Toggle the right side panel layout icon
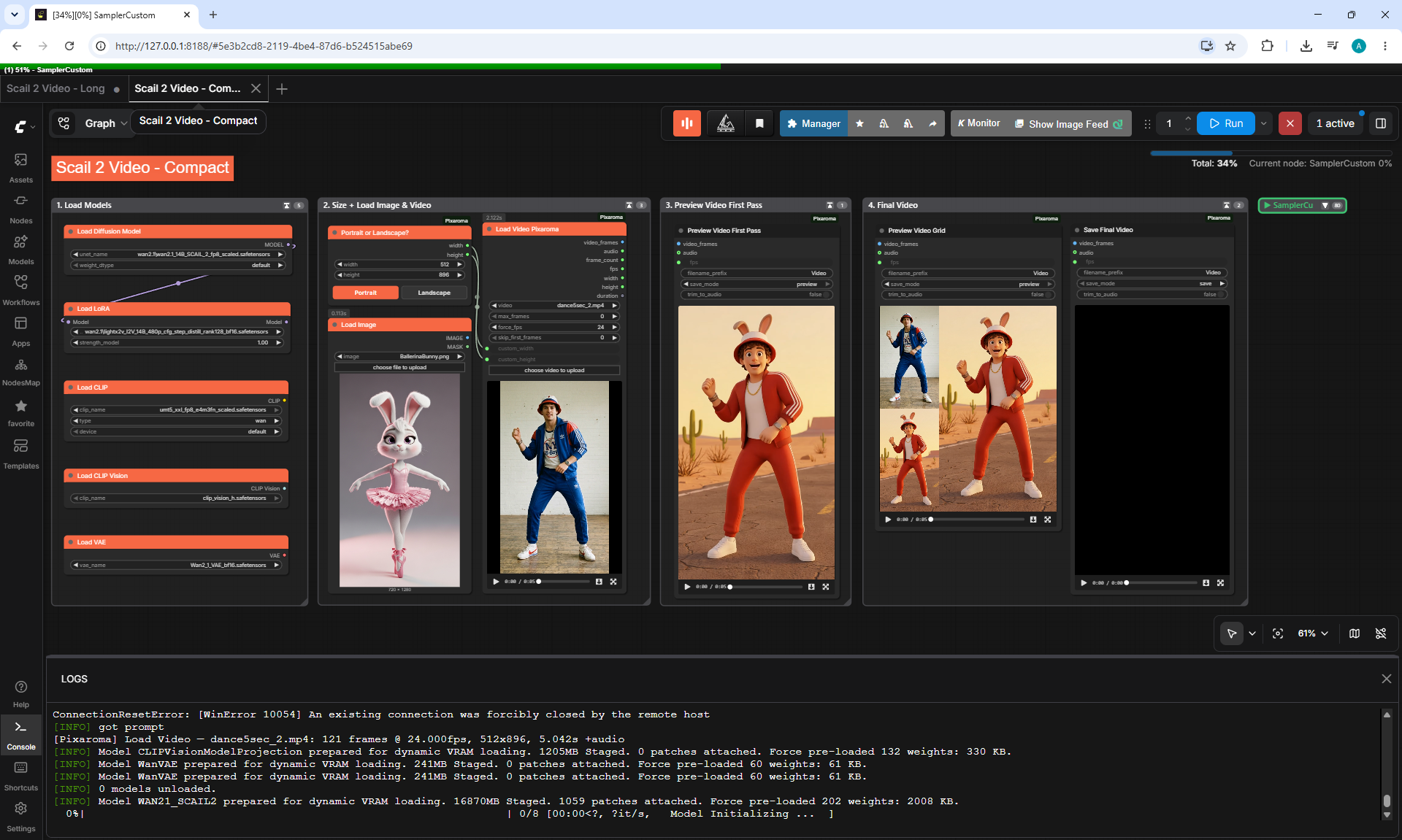 [1381, 123]
